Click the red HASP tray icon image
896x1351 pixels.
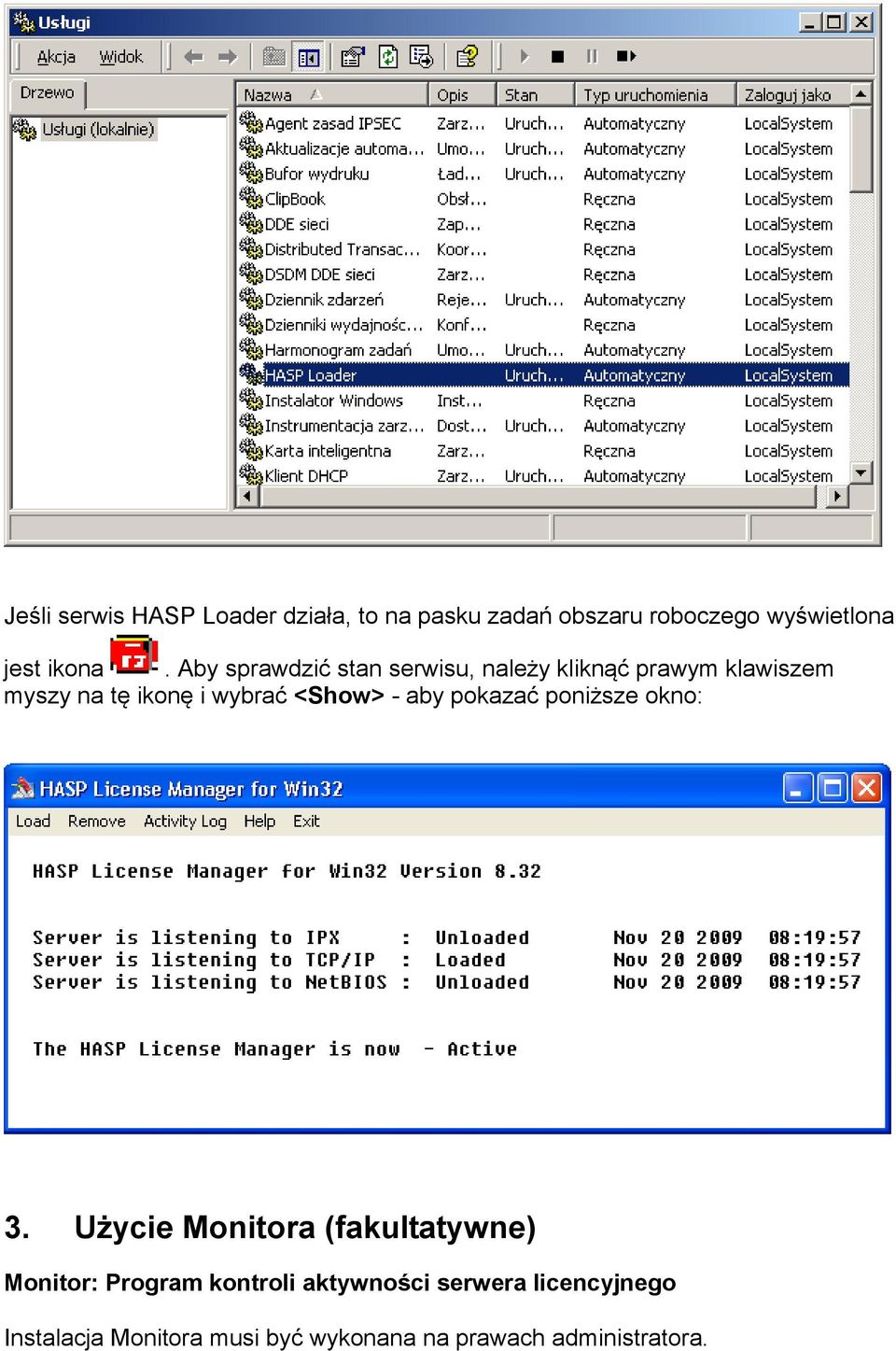(x=133, y=654)
